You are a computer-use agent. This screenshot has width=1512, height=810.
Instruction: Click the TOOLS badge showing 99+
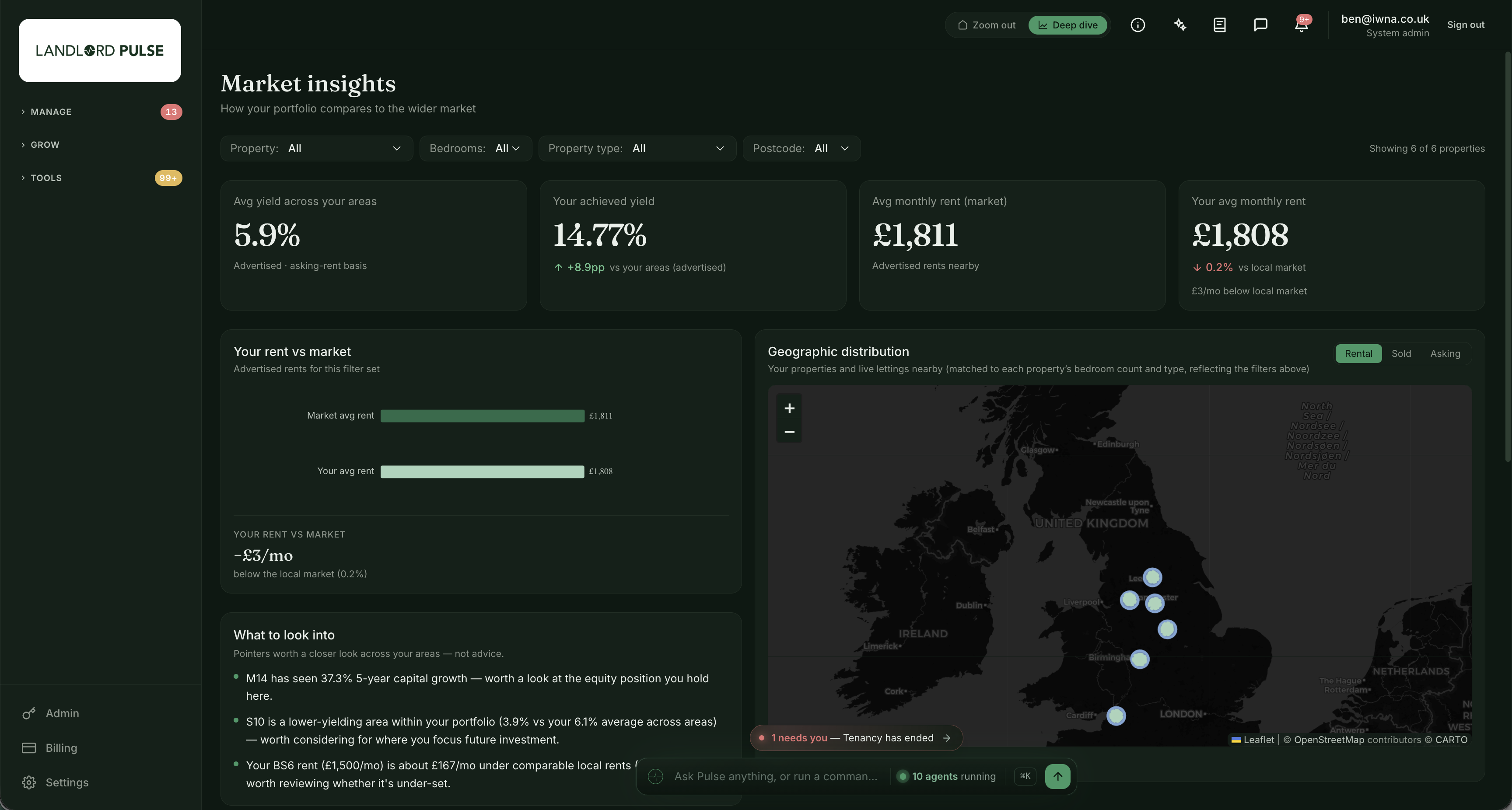click(168, 178)
